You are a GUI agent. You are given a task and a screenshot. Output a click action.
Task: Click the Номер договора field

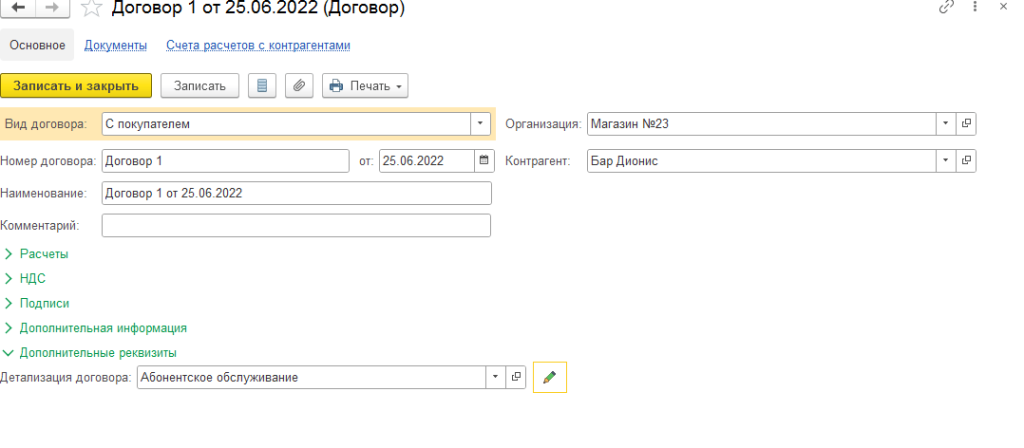click(225, 161)
